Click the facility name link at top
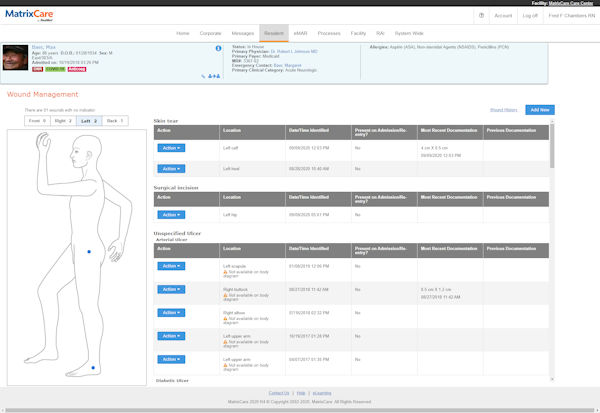 [x=571, y=3]
